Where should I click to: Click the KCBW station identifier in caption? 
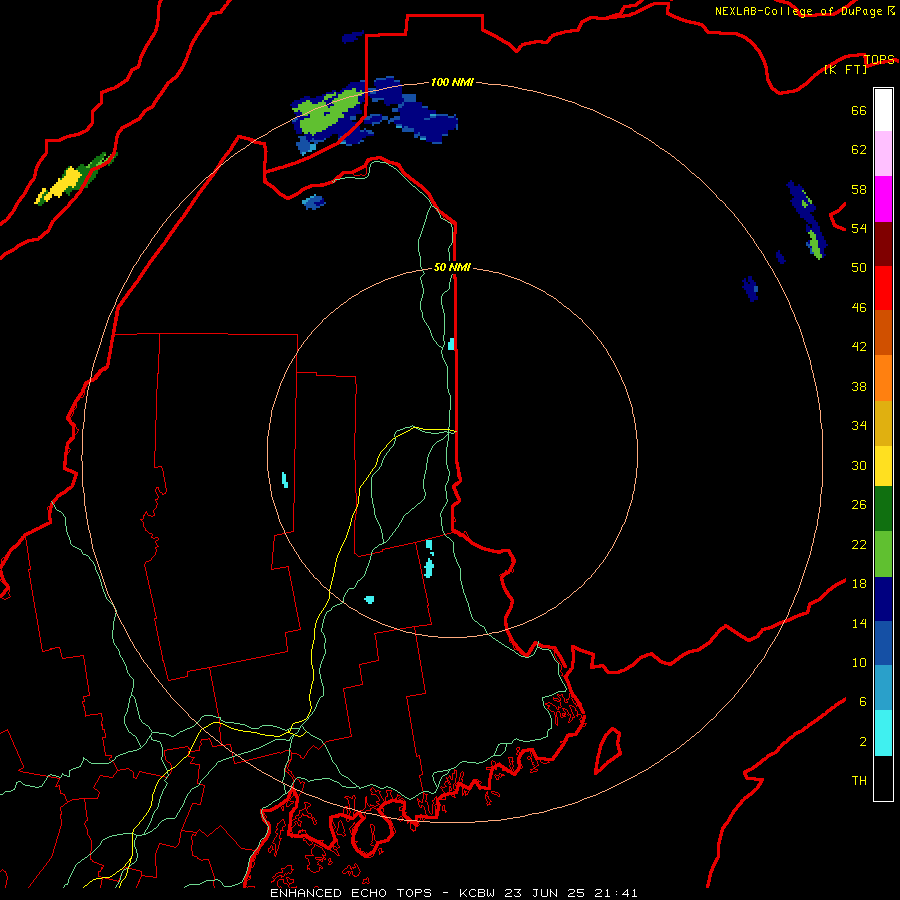478,893
